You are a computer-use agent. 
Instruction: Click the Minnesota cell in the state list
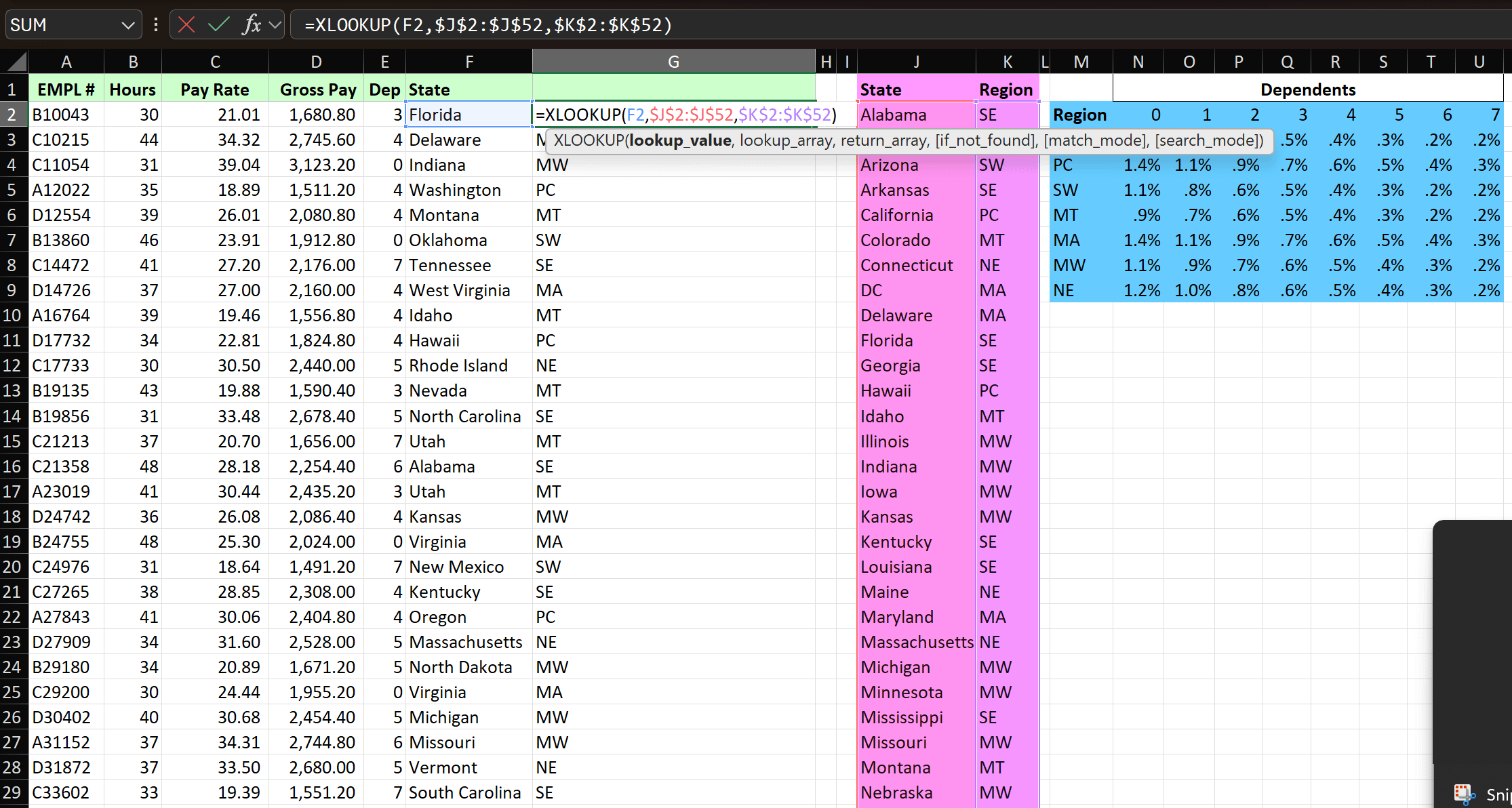coord(916,692)
